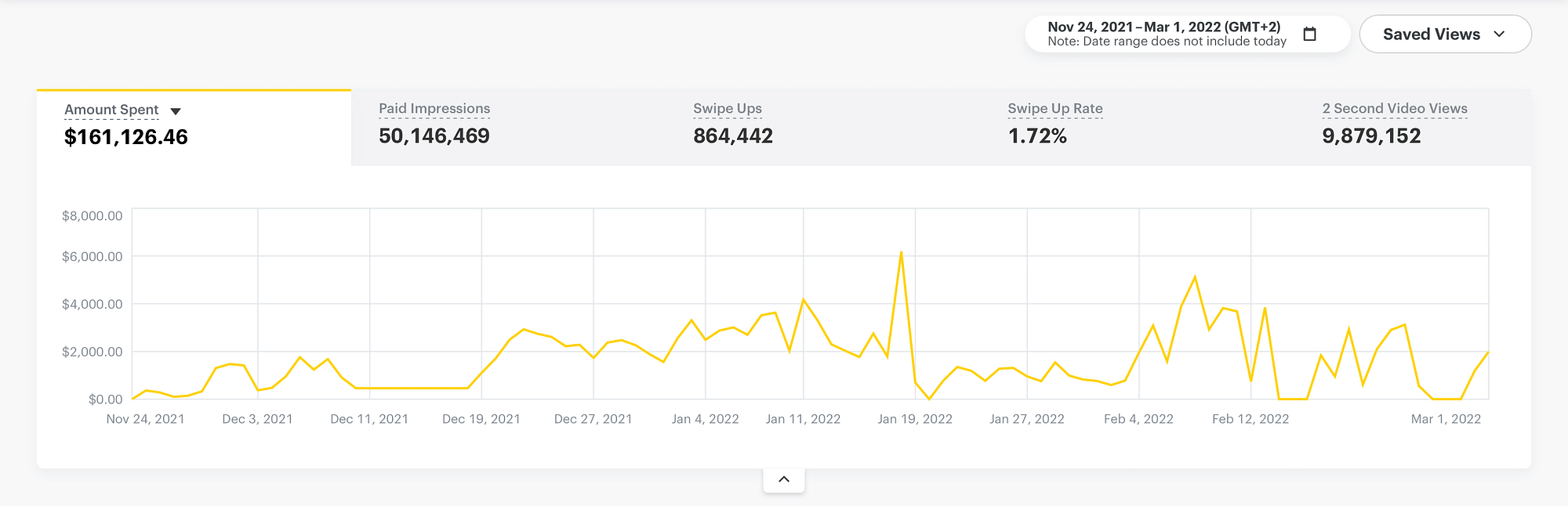
Task: Select the Amount Spent tab
Action: point(194,128)
